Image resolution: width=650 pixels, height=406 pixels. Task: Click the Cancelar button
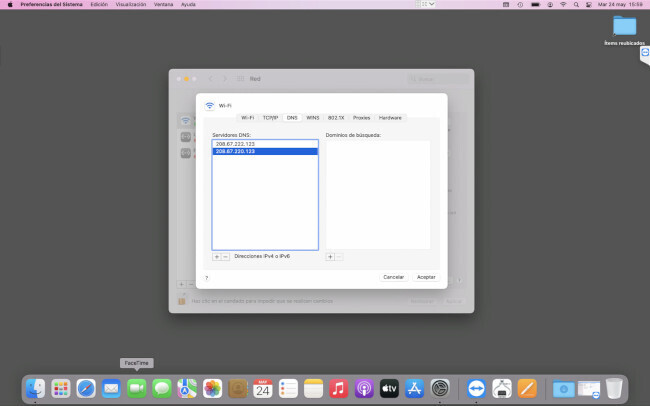pos(393,276)
